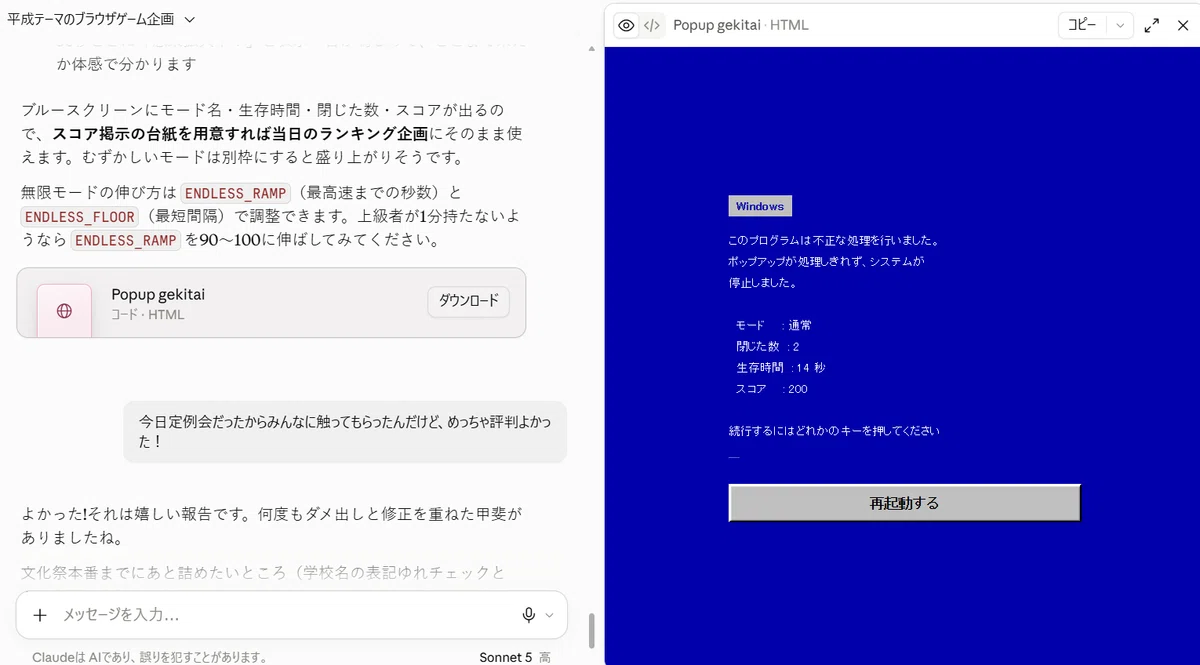The width and height of the screenshot is (1200, 665).
Task: Click the plus attachment icon
Action: [x=40, y=615]
